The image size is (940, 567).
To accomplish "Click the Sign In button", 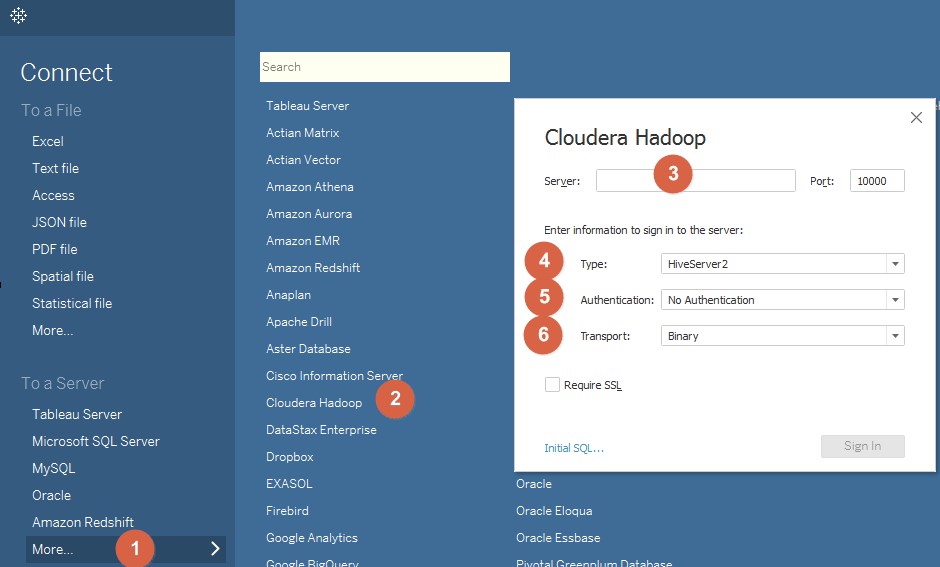I will [x=863, y=446].
